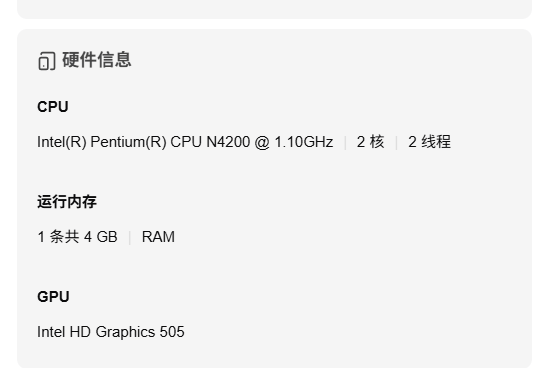Viewport: 540px width, 378px height.
Task: Click the 2 线程 thread count
Action: point(429,142)
